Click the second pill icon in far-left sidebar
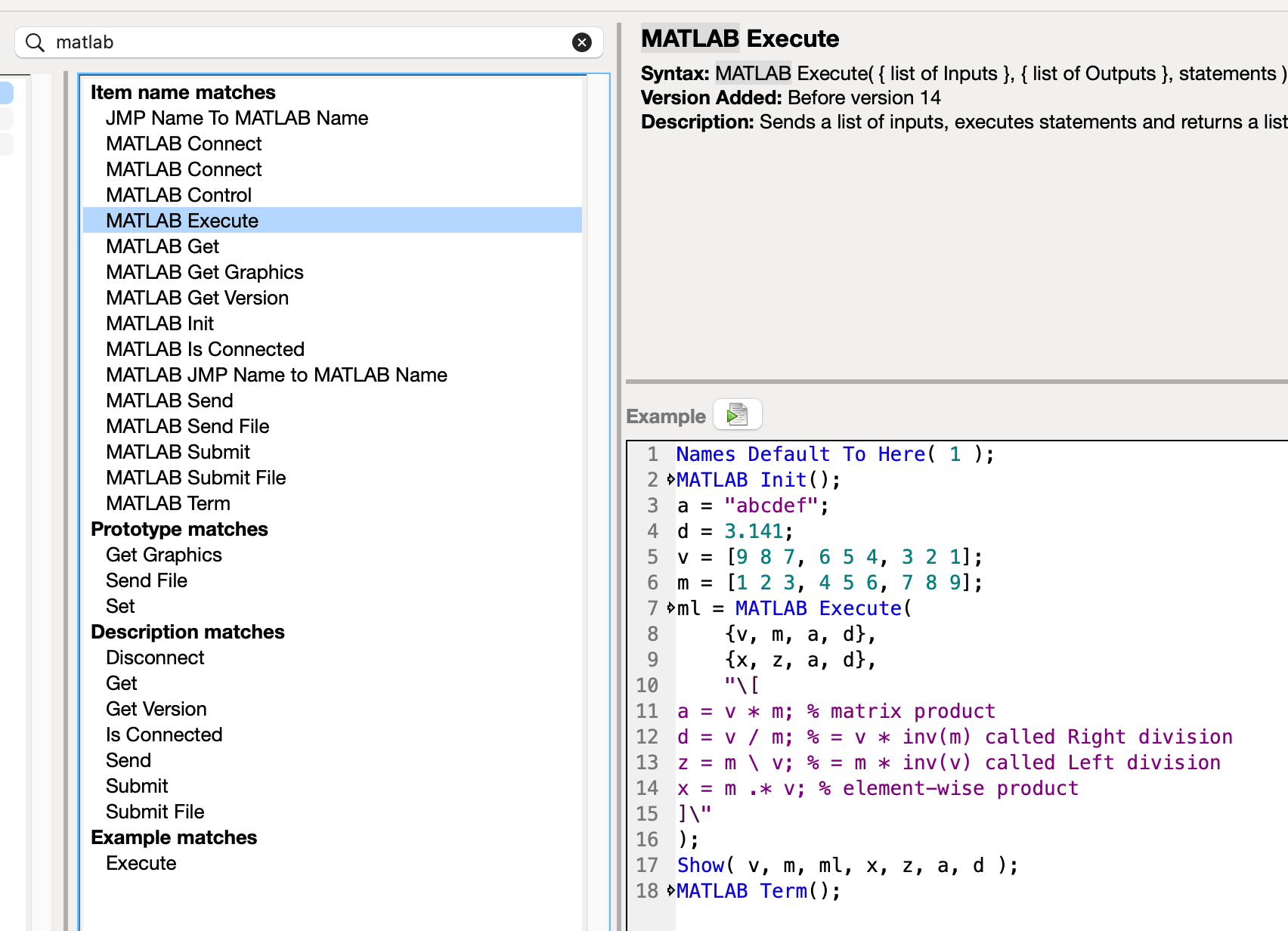 7,118
